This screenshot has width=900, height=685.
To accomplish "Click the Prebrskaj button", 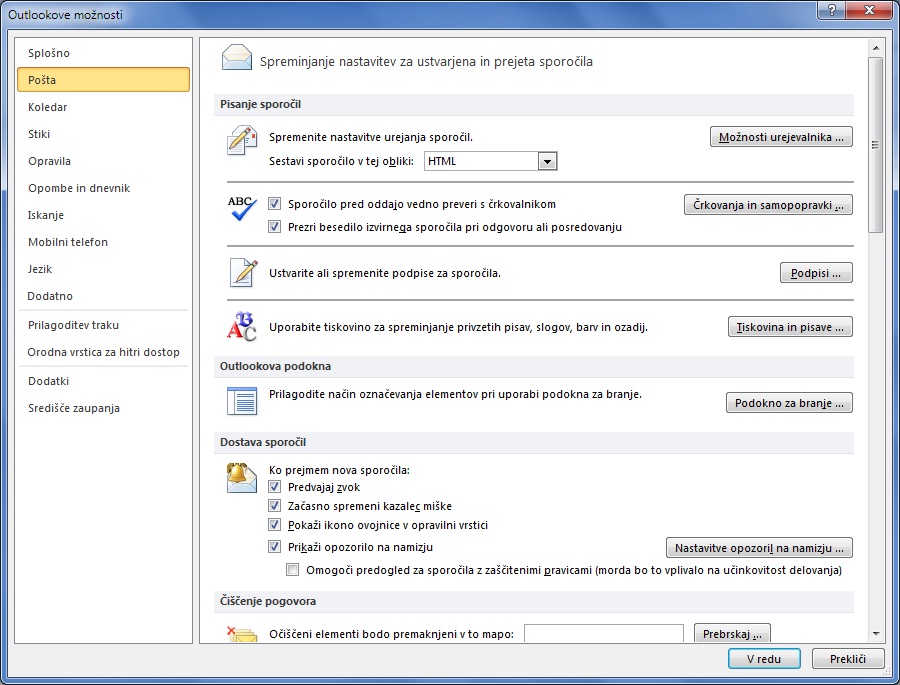I will pyautogui.click(x=732, y=633).
